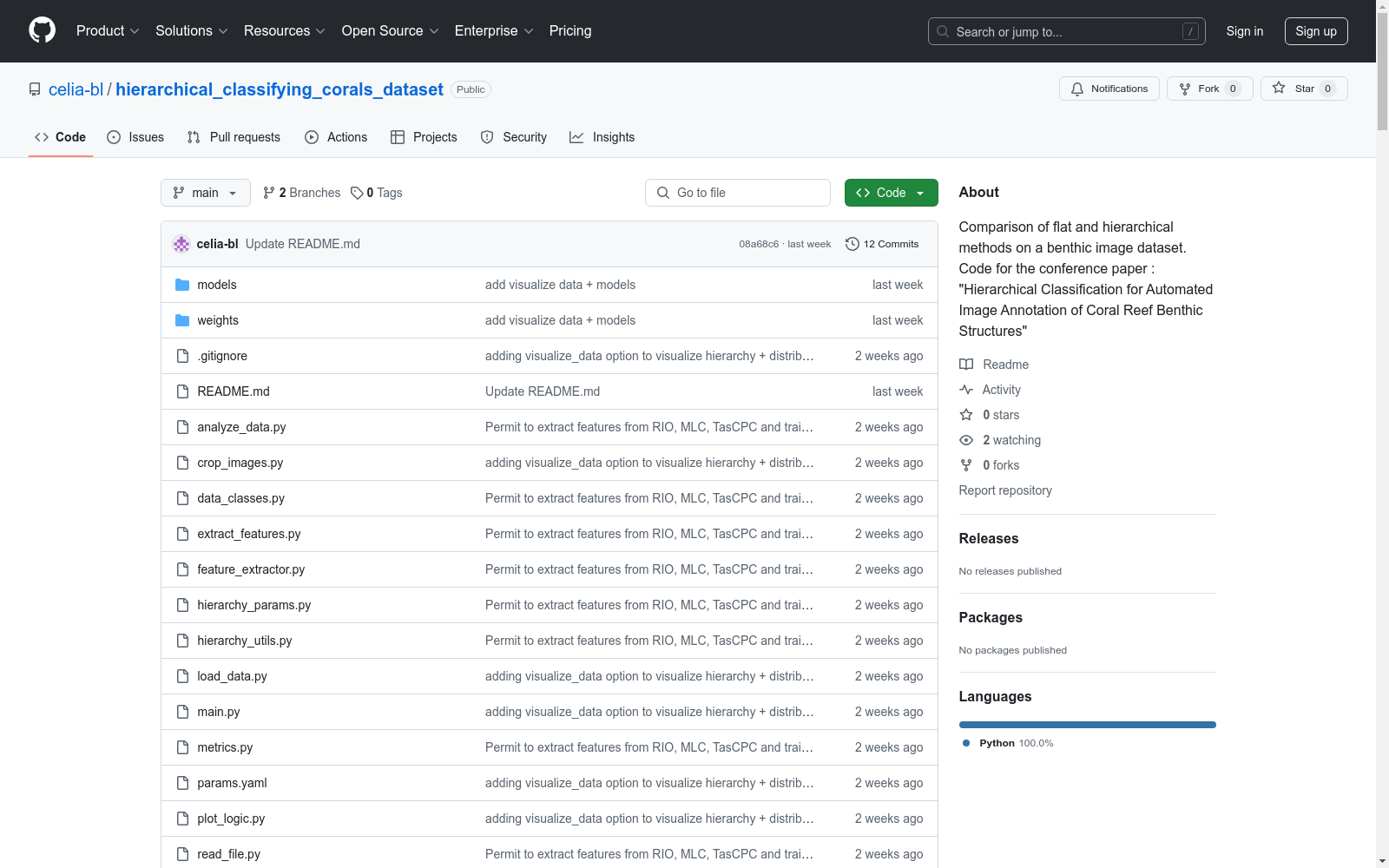Click the commit history clock icon
This screenshot has height=868, width=1389.
(x=852, y=244)
